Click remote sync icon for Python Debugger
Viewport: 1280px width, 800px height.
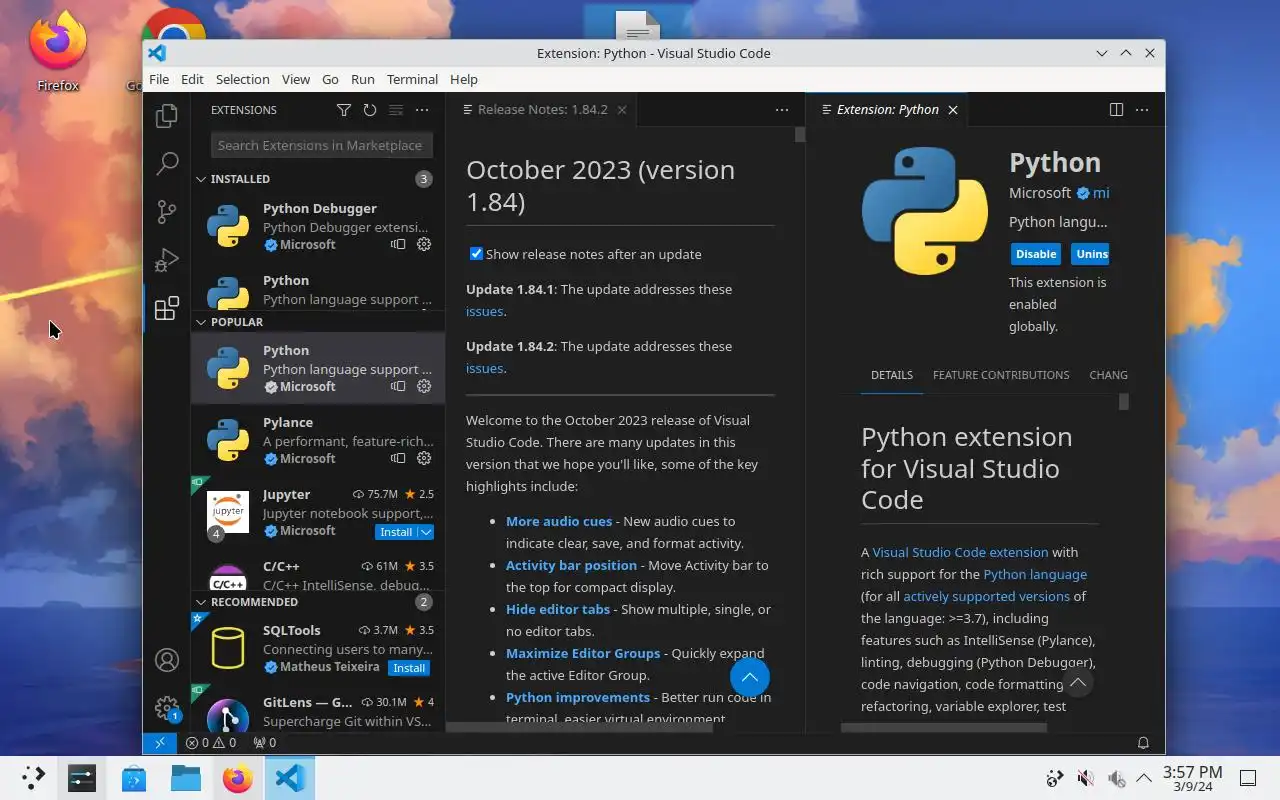[398, 244]
